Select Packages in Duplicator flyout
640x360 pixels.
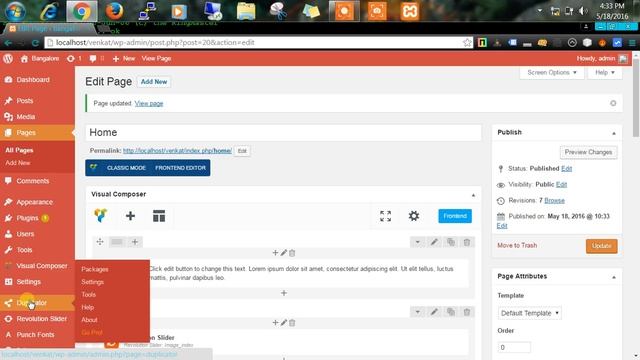95,269
